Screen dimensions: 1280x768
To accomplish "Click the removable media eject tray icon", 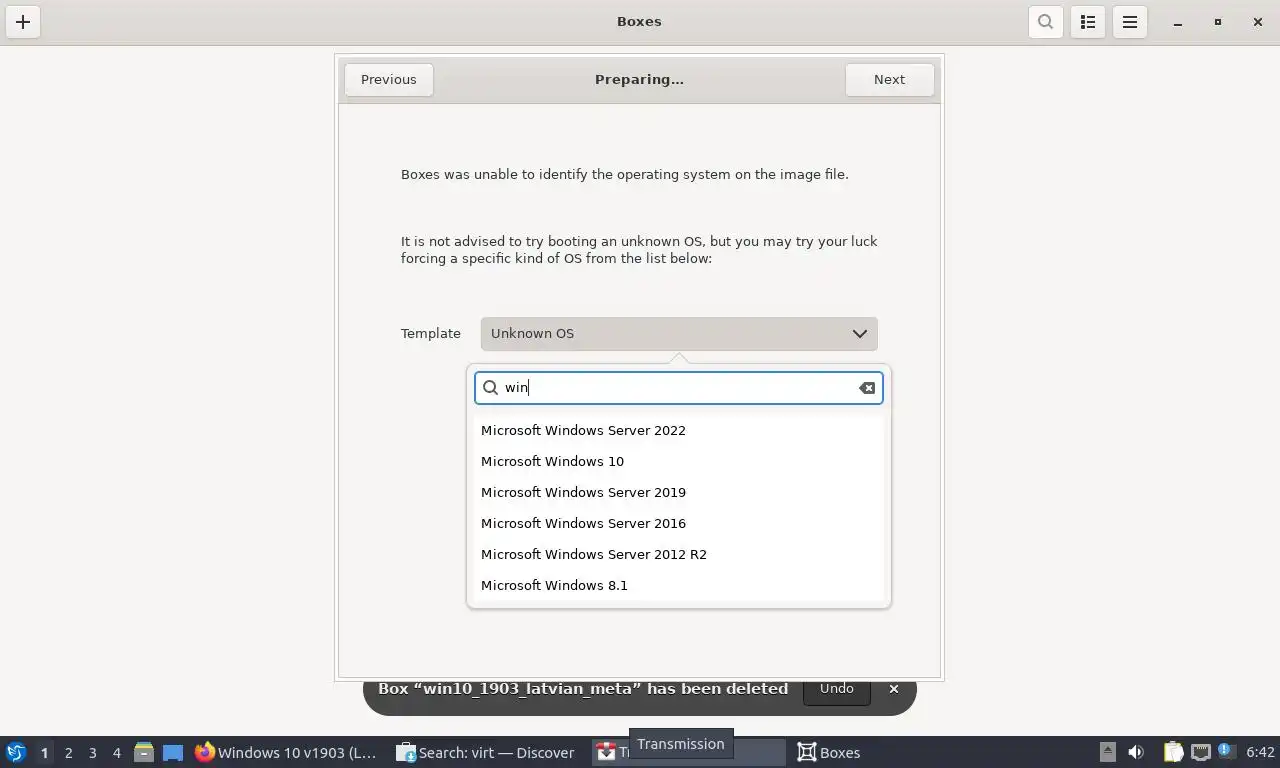I will tap(1108, 753).
